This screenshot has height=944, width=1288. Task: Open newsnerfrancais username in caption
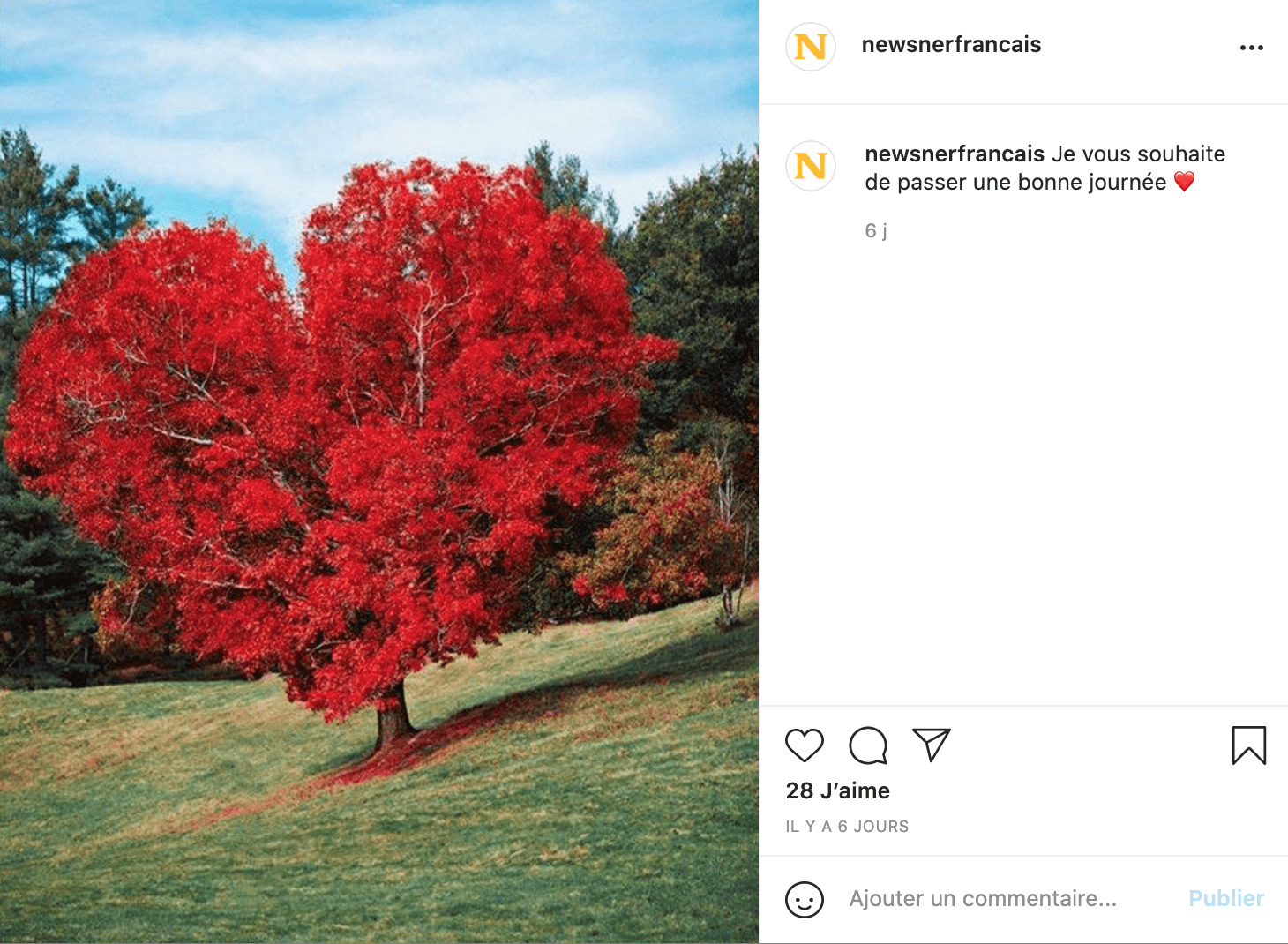[955, 154]
